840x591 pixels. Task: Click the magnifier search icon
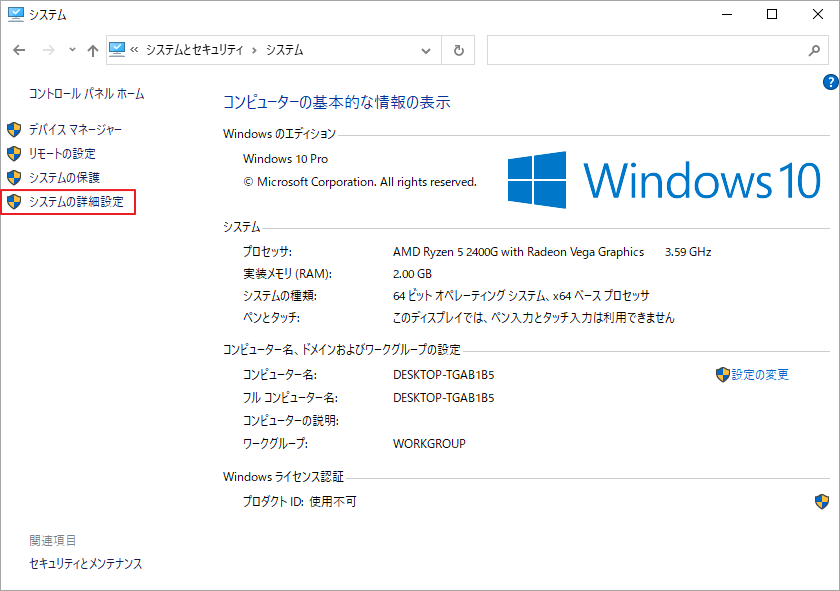click(x=814, y=50)
